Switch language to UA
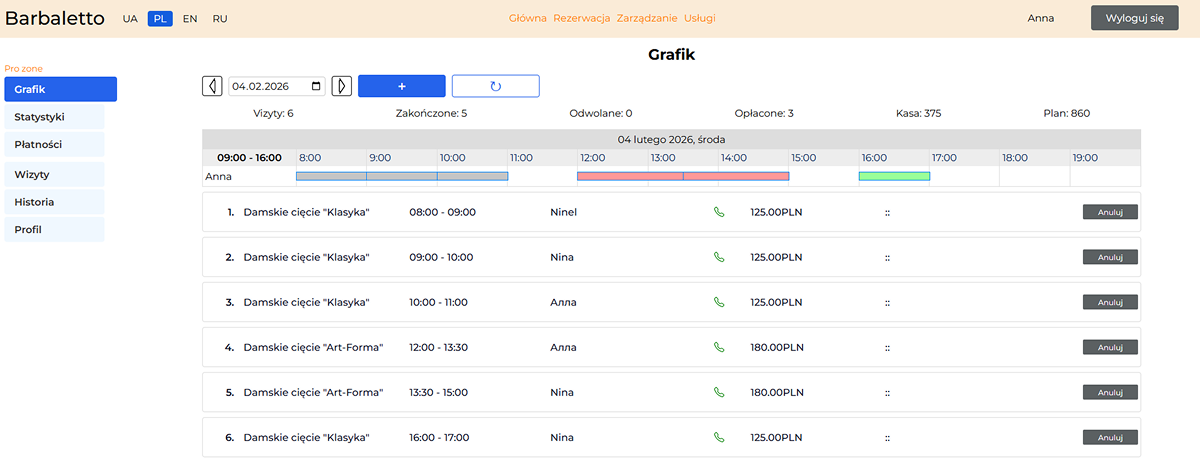This screenshot has width=1200, height=470. [x=130, y=19]
